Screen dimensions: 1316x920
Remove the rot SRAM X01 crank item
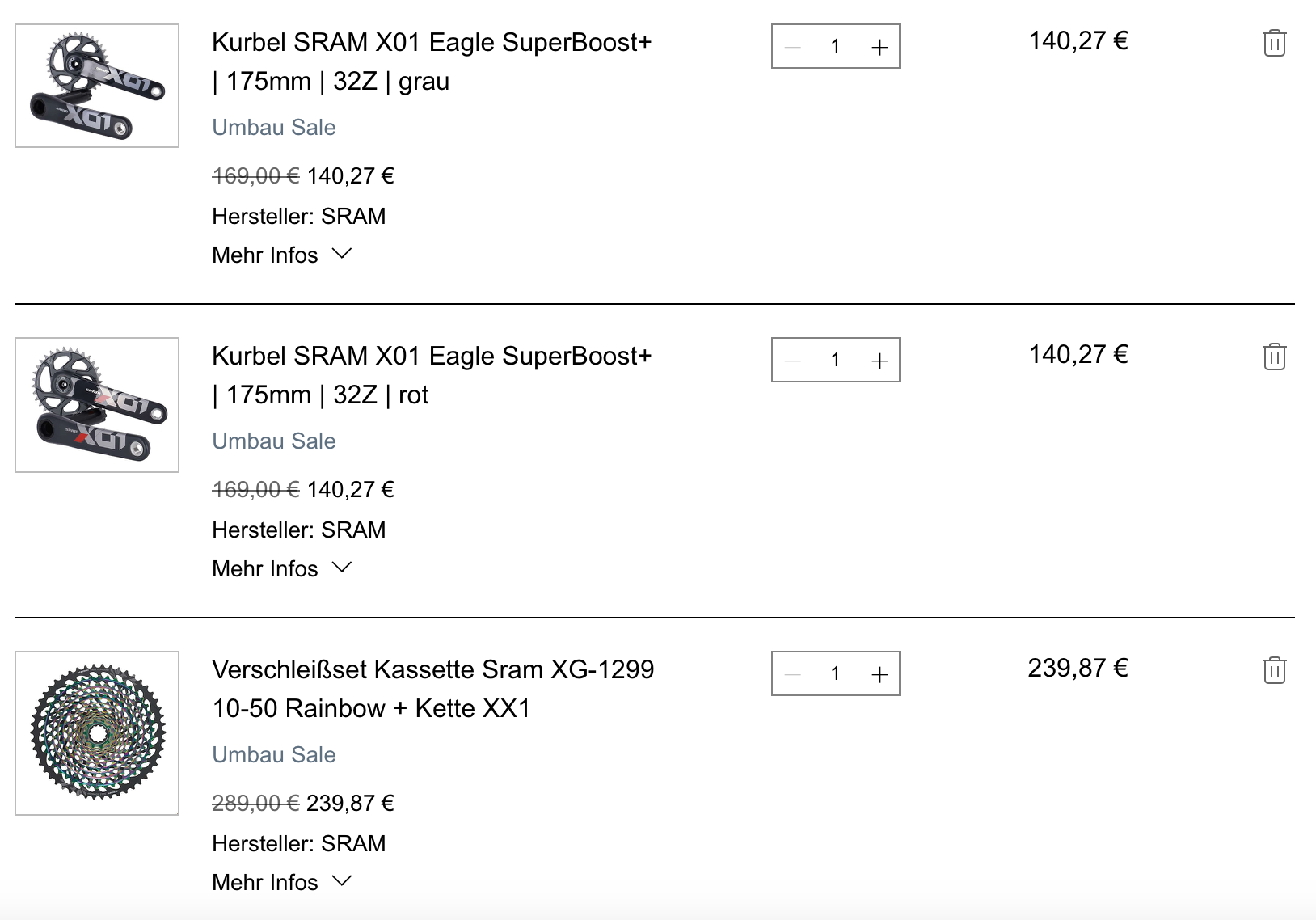click(1274, 357)
